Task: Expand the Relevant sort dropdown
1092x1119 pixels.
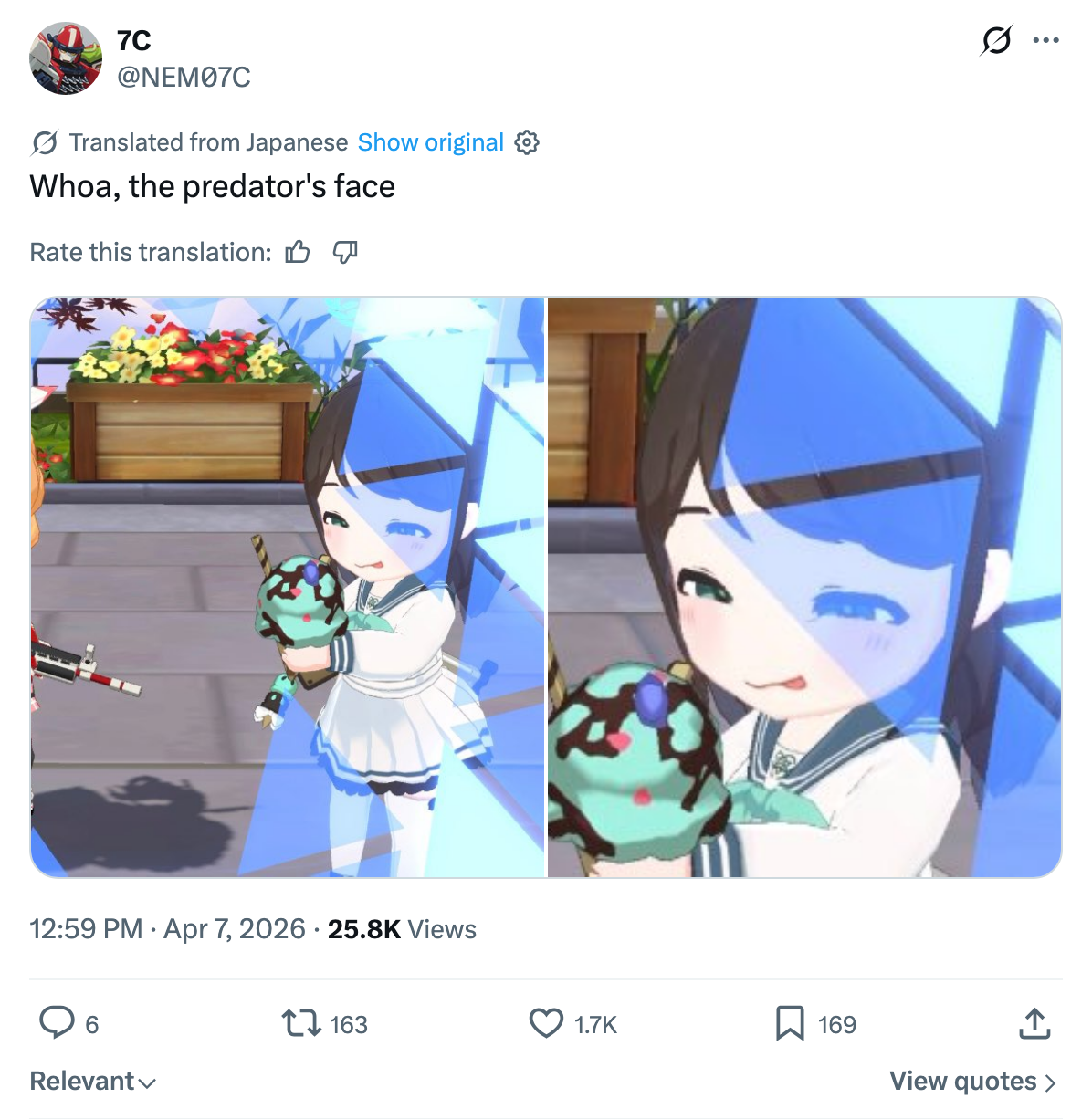Action: (93, 1081)
